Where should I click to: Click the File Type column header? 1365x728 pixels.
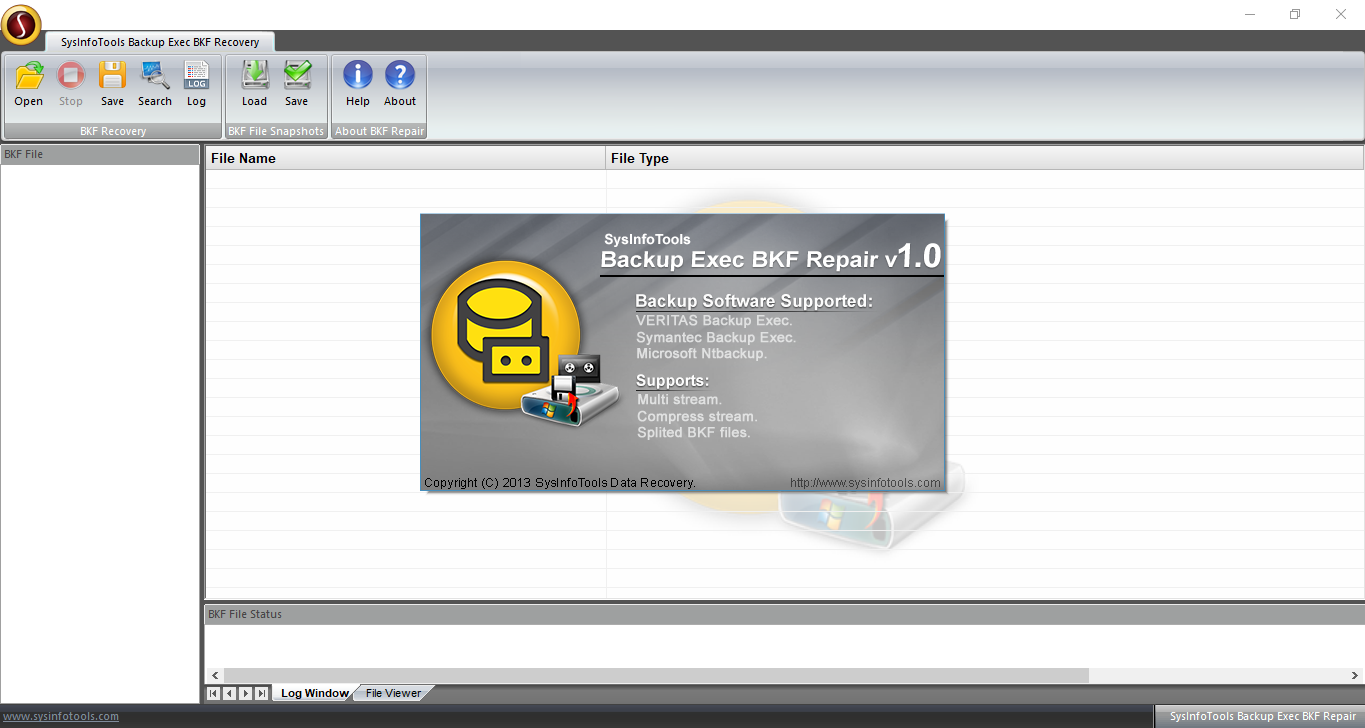pos(985,158)
